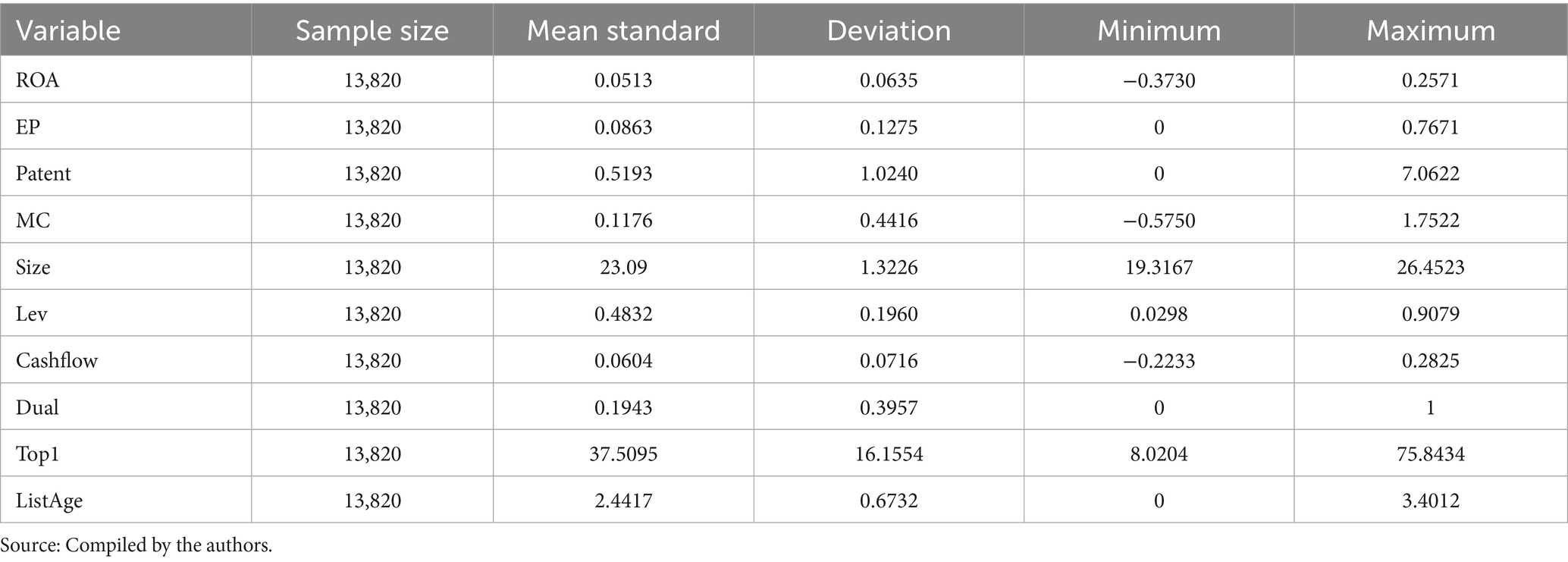The height and width of the screenshot is (562, 1568).
Task: Click the Dual variable cell
Action: click(37, 407)
